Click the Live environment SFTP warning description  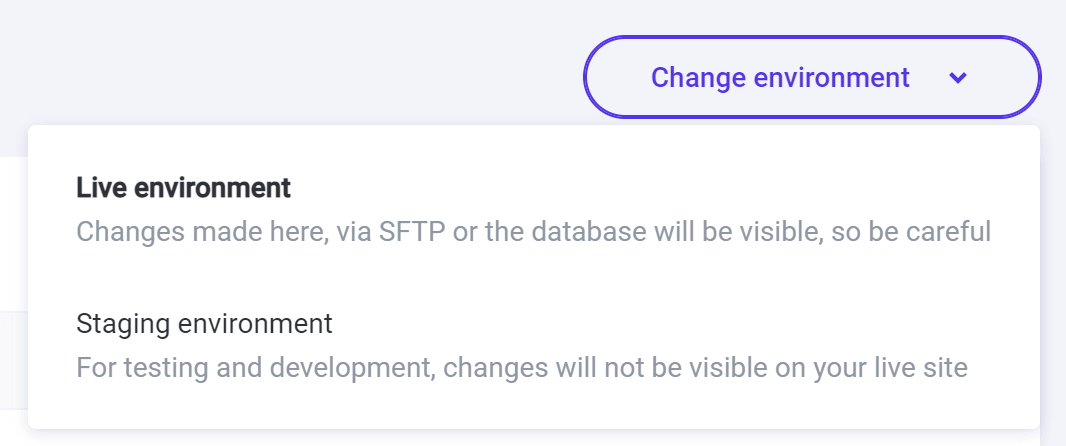tap(533, 232)
